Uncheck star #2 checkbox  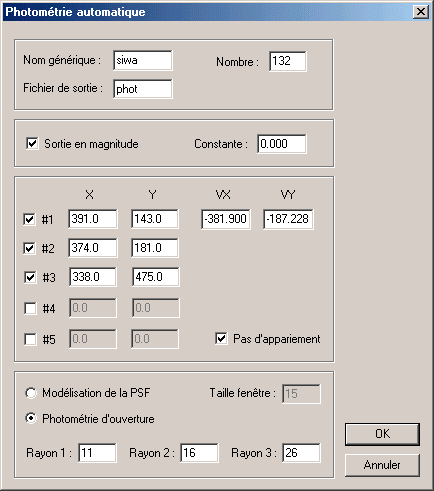(x=29, y=248)
